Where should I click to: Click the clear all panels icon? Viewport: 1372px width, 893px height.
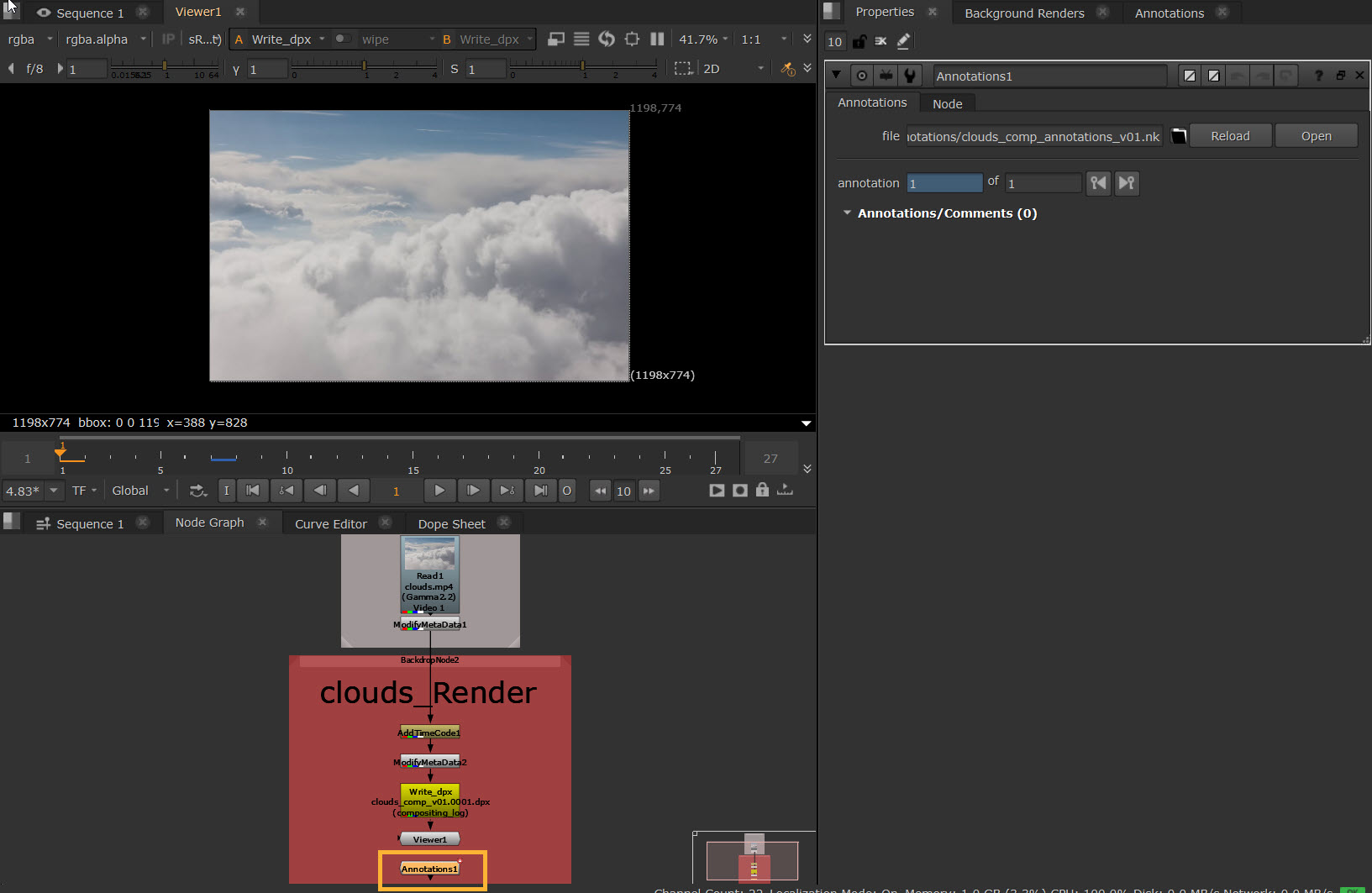[880, 41]
